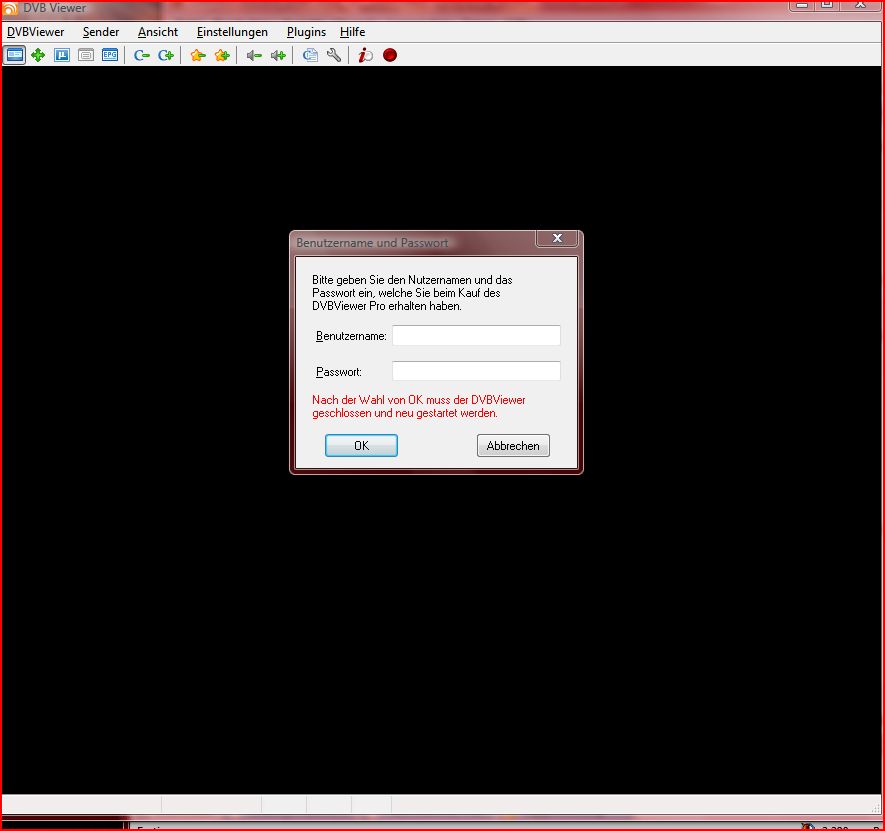Image resolution: width=885 pixels, height=831 pixels.
Task: Open the DVBViewer menu
Action: [x=36, y=32]
